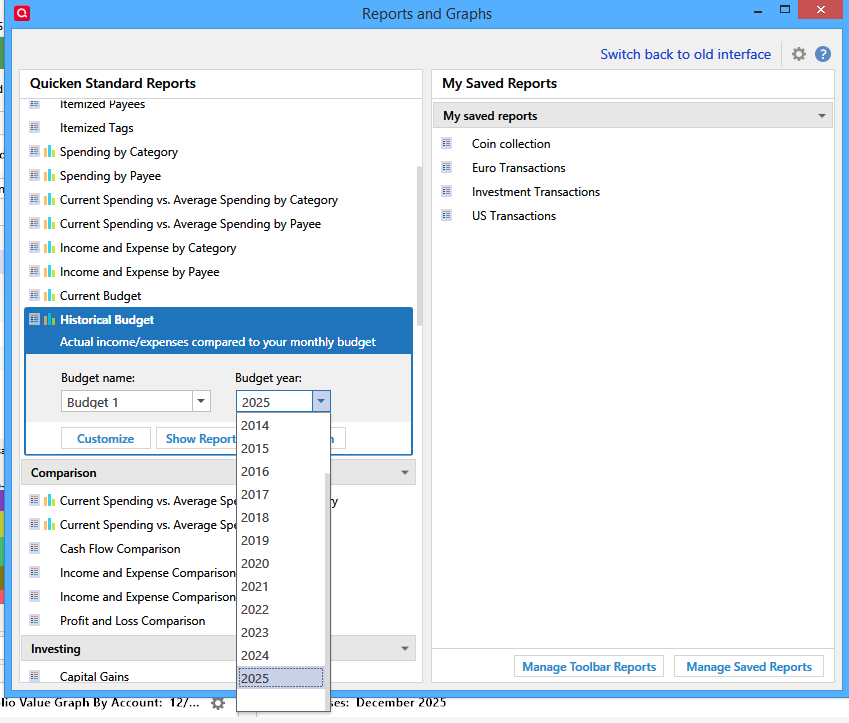Click the report icon beside Capital Gains
The image size is (849, 723).
click(x=35, y=676)
